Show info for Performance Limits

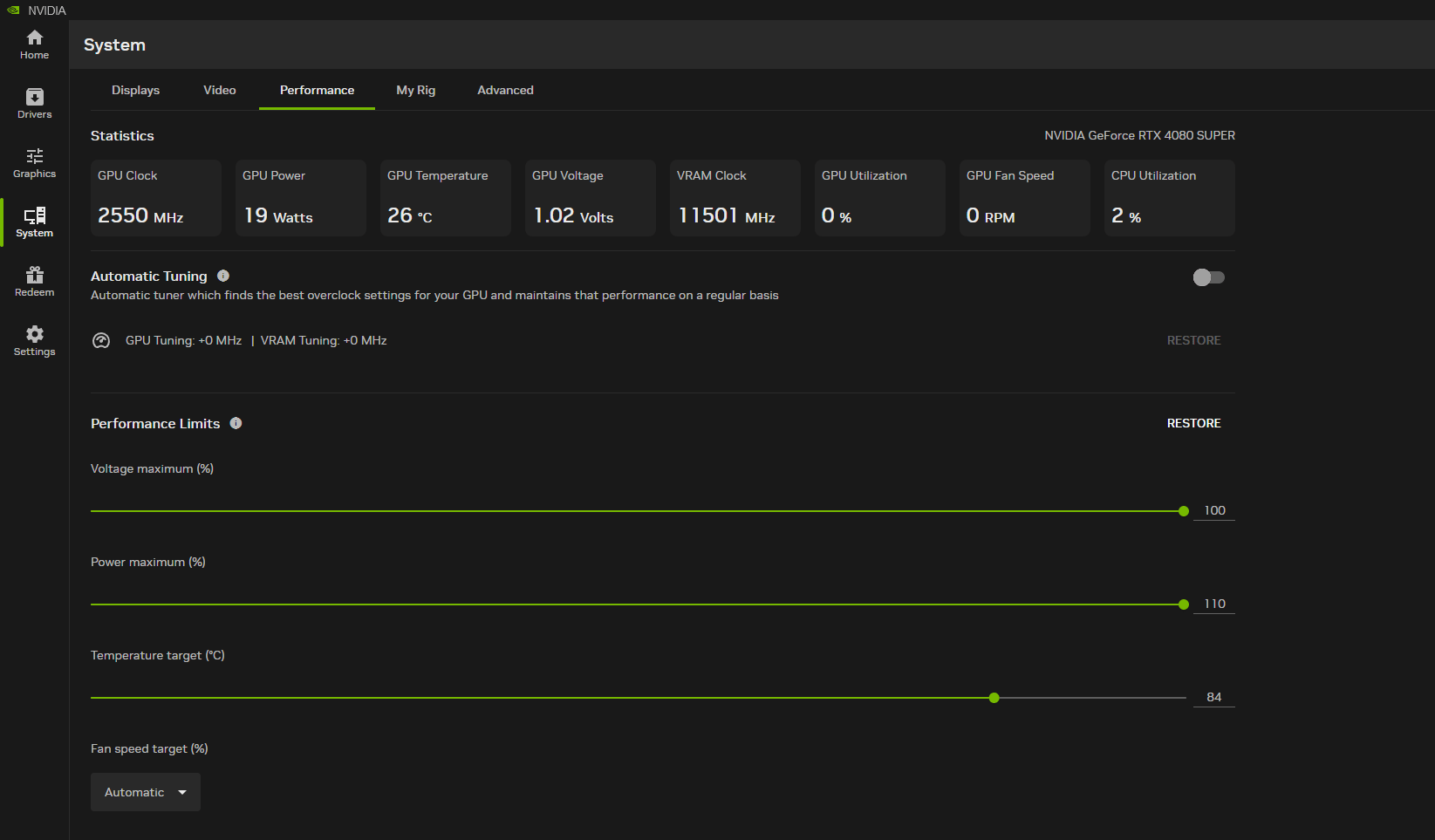[x=236, y=423]
